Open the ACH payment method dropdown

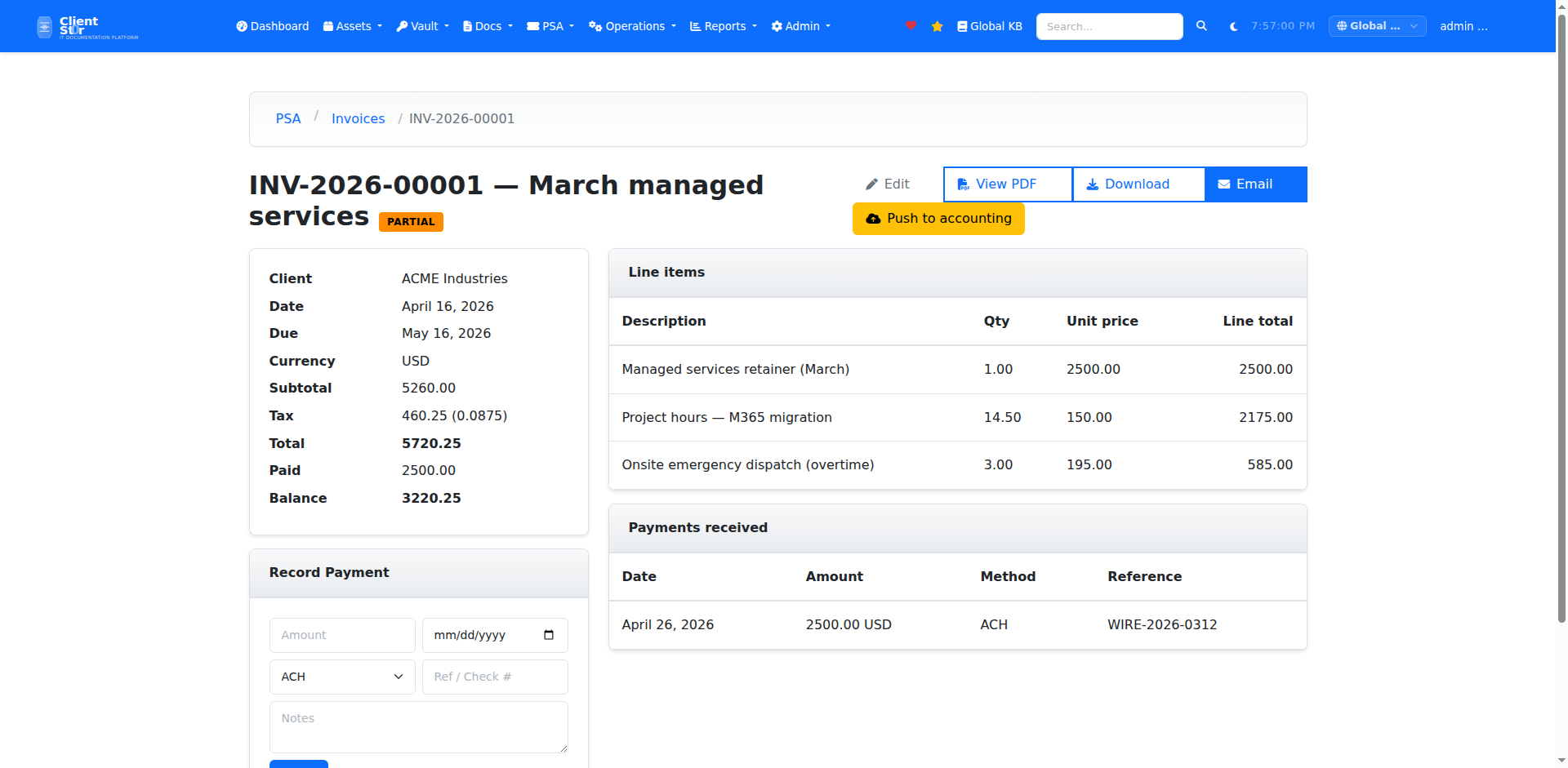coord(342,677)
